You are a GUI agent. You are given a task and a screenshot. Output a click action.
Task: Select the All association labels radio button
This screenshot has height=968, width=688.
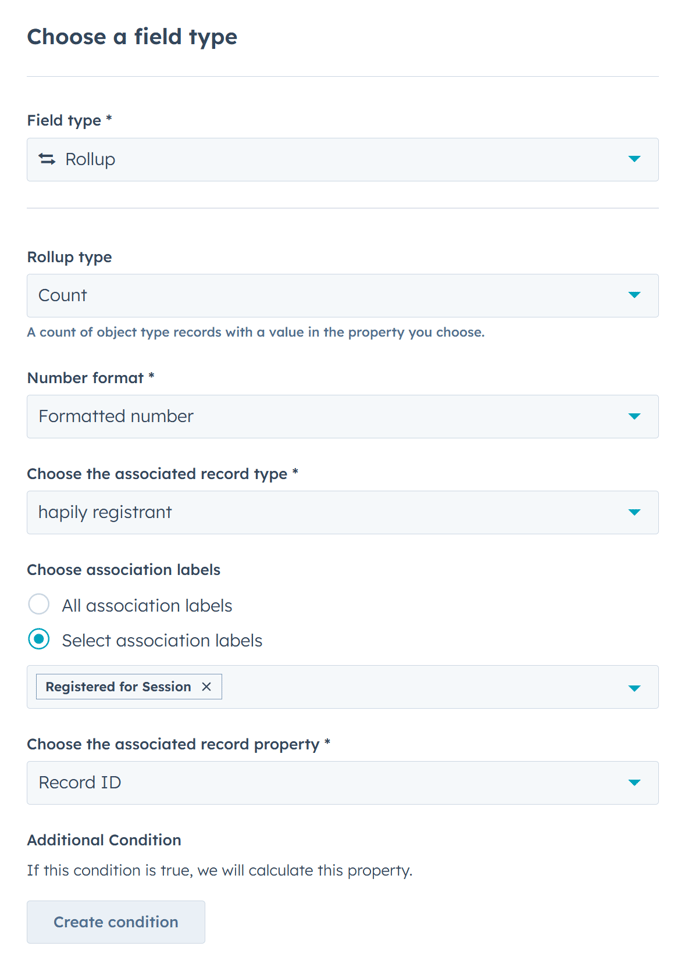pos(39,605)
